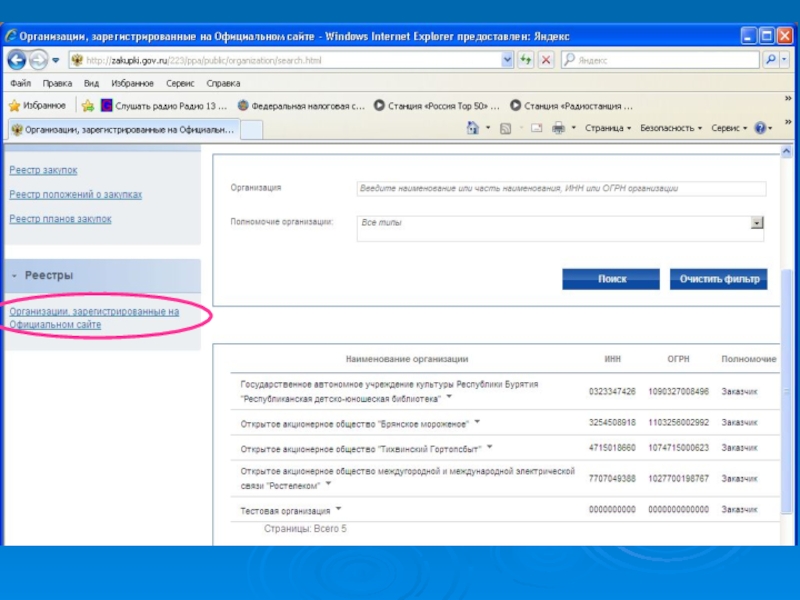This screenshot has height=600, width=800.
Task: Click the search magnifier icon
Action: coord(770,60)
